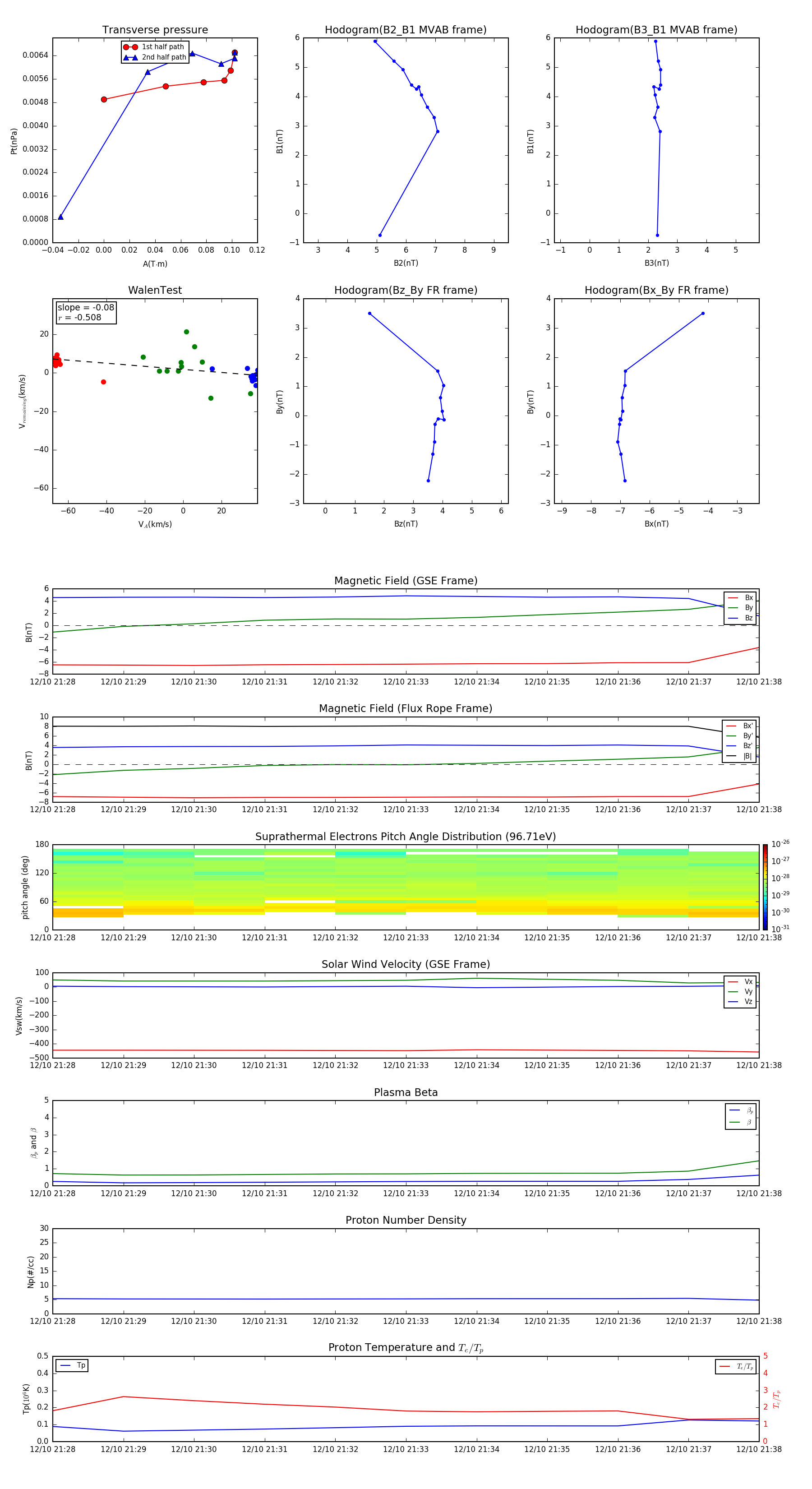Click the 'Hodogram(B2_B1 MVAB frame)' title
The width and height of the screenshot is (812, 1489).
406,30
